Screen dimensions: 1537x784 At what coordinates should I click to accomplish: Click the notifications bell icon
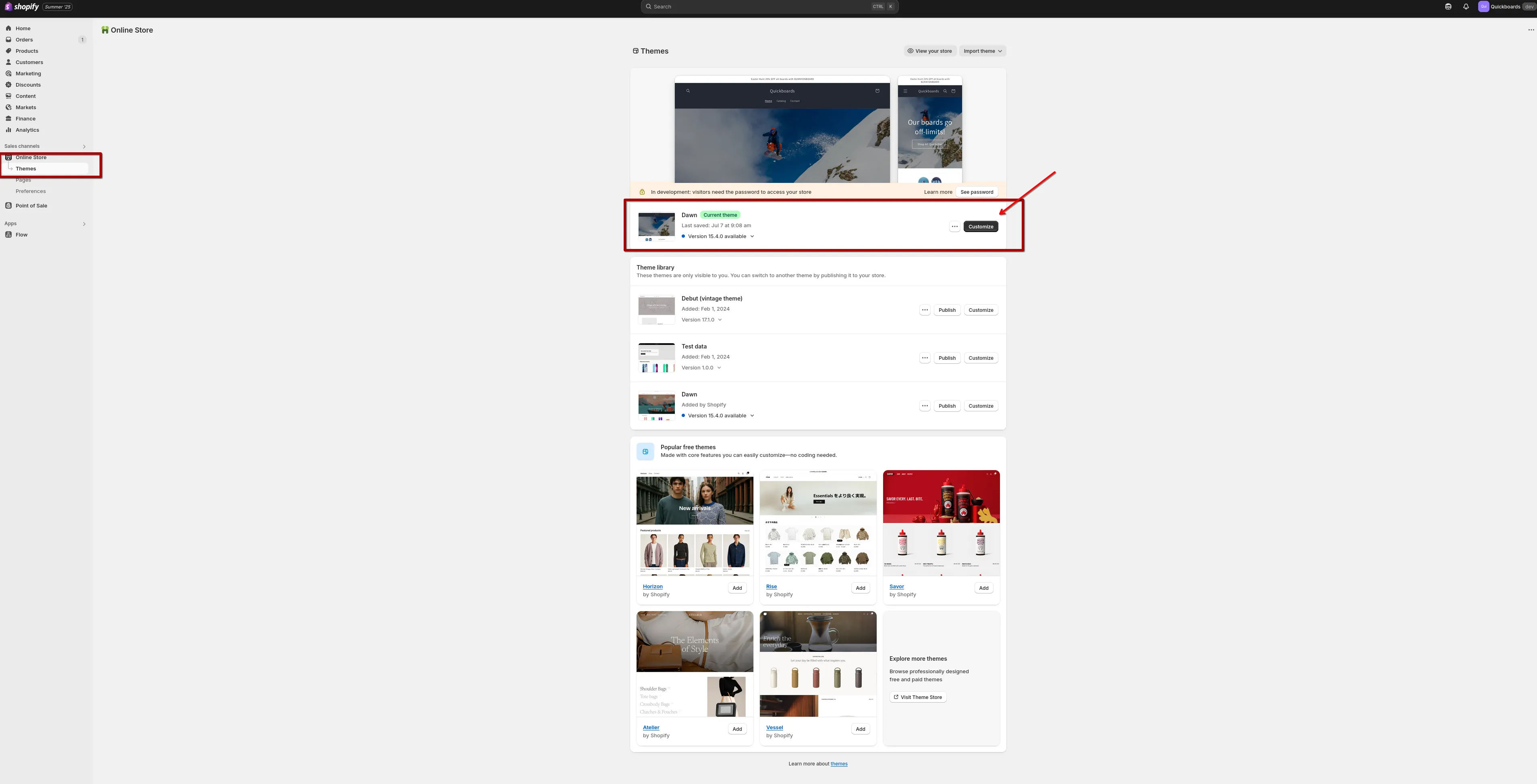[1465, 6]
